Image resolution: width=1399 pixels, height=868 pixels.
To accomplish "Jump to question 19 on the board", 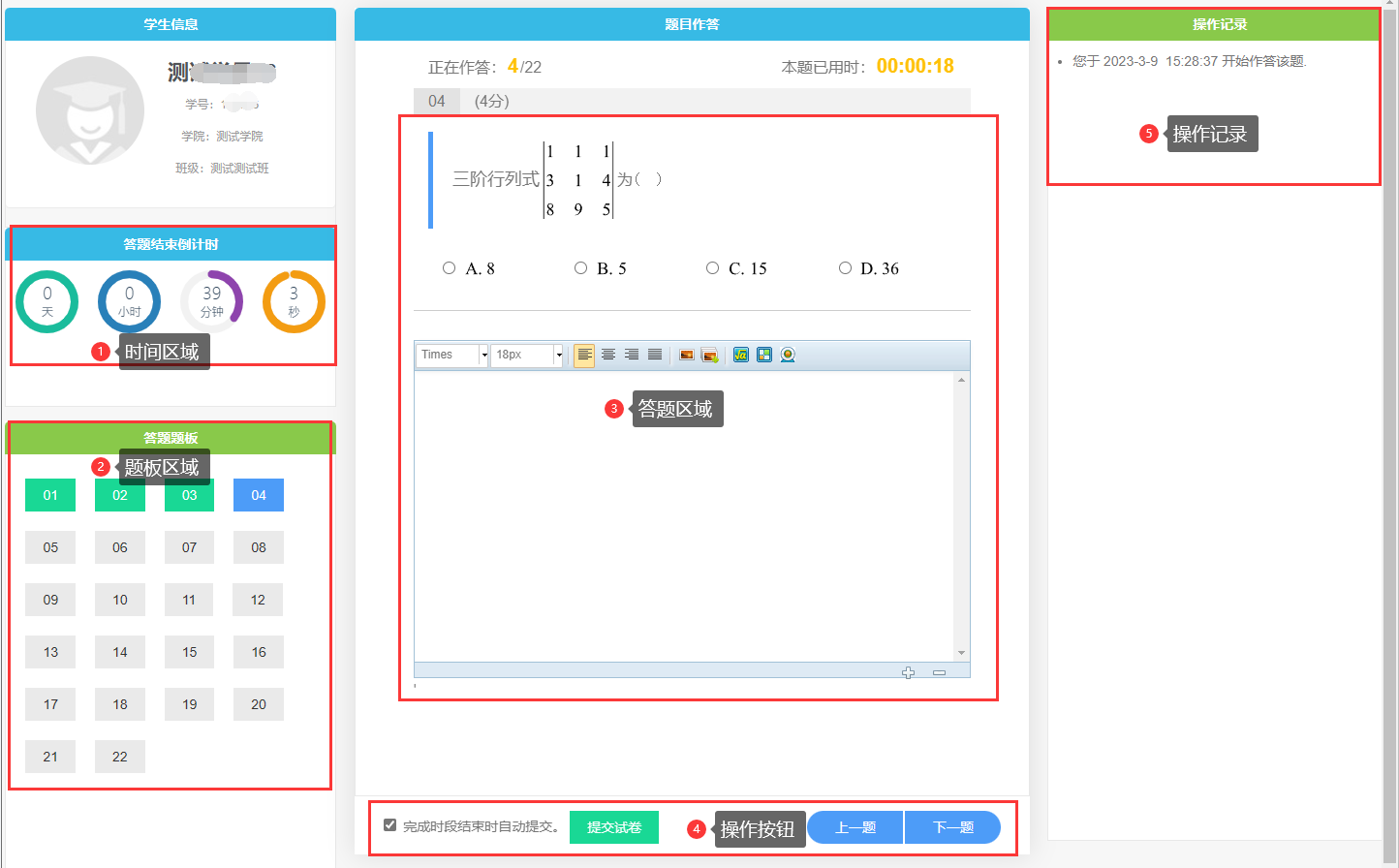I will [x=189, y=704].
